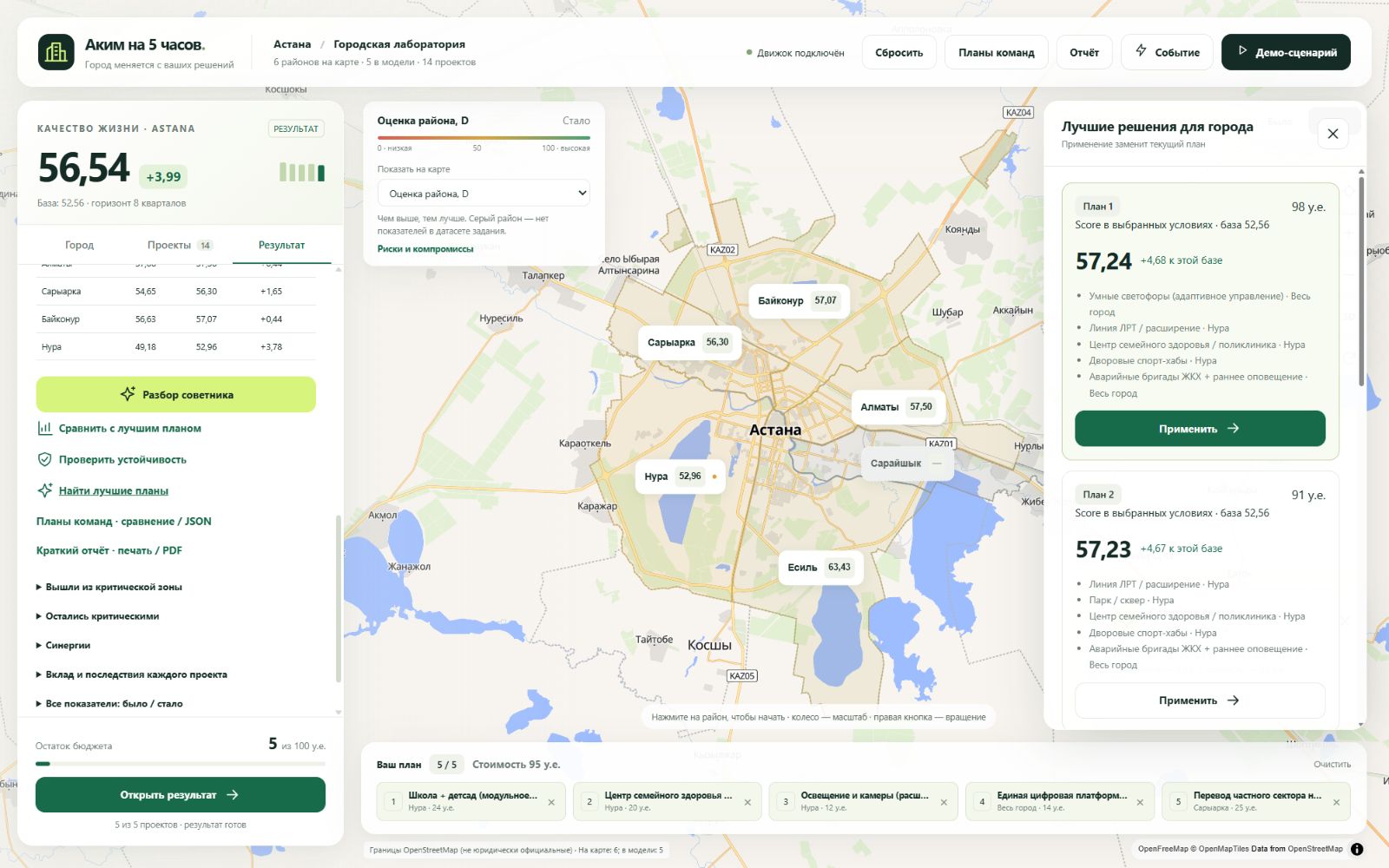Image resolution: width=1389 pixels, height=868 pixels.
Task: Open map attribution info icon
Action: [1357, 849]
